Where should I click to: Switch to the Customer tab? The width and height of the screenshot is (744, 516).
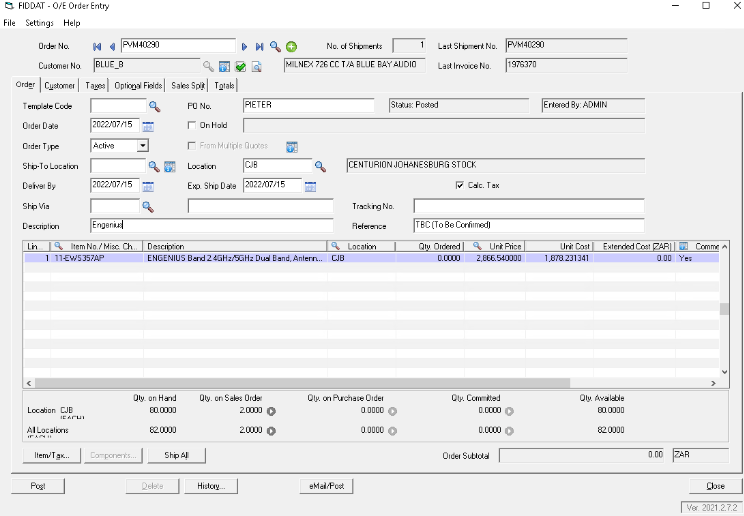(x=60, y=86)
